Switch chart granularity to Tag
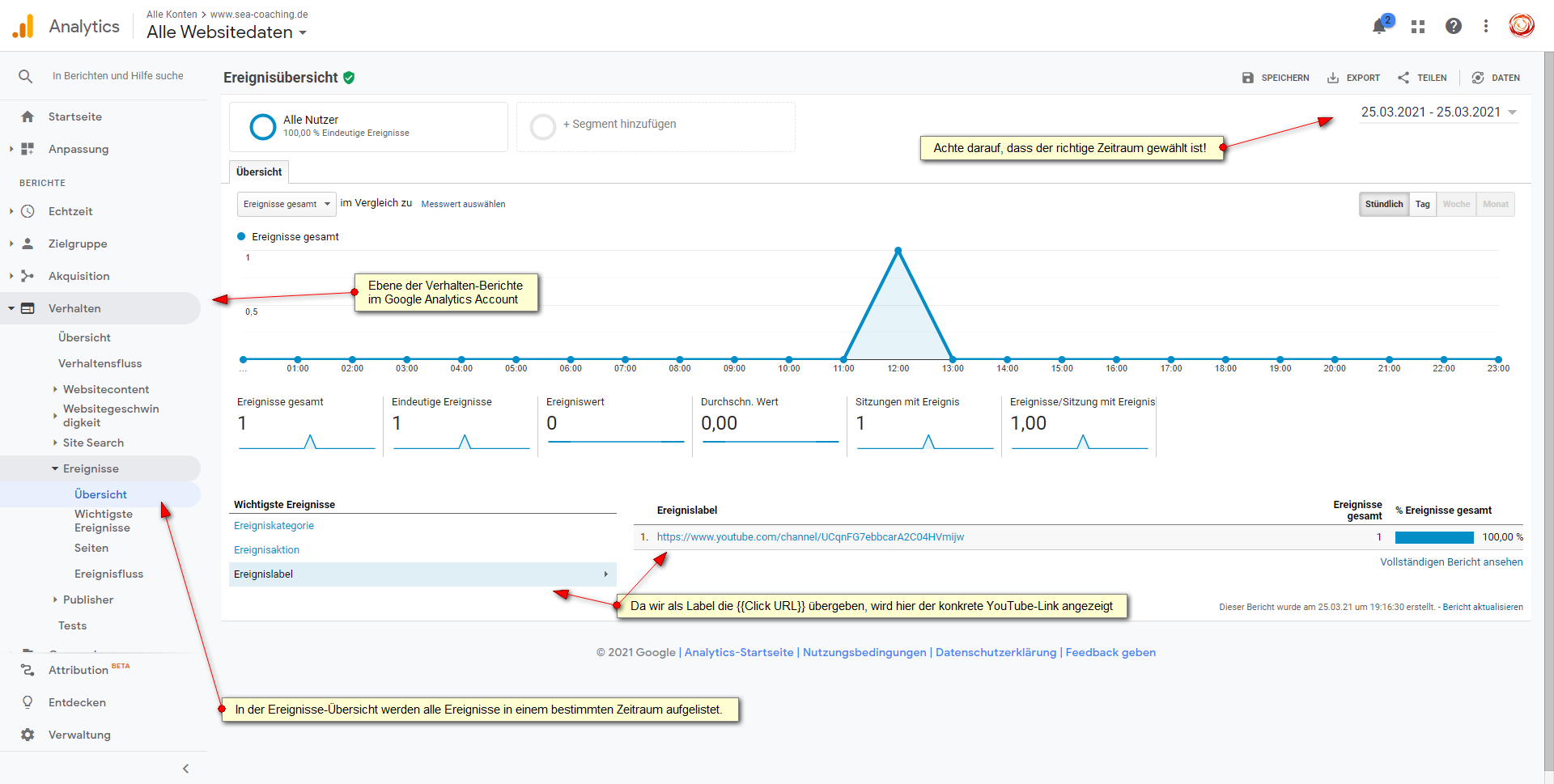Image resolution: width=1554 pixels, height=784 pixels. click(1422, 204)
